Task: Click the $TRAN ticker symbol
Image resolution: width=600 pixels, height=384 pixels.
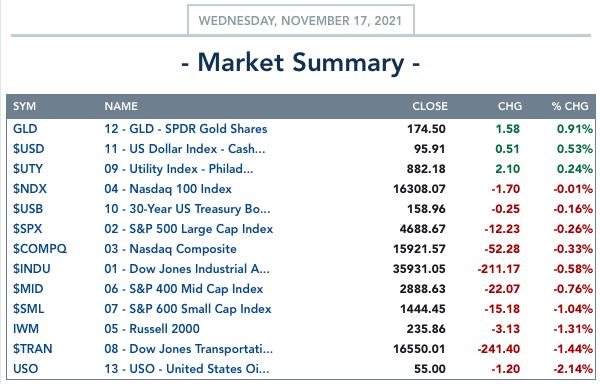Action: click(x=33, y=348)
